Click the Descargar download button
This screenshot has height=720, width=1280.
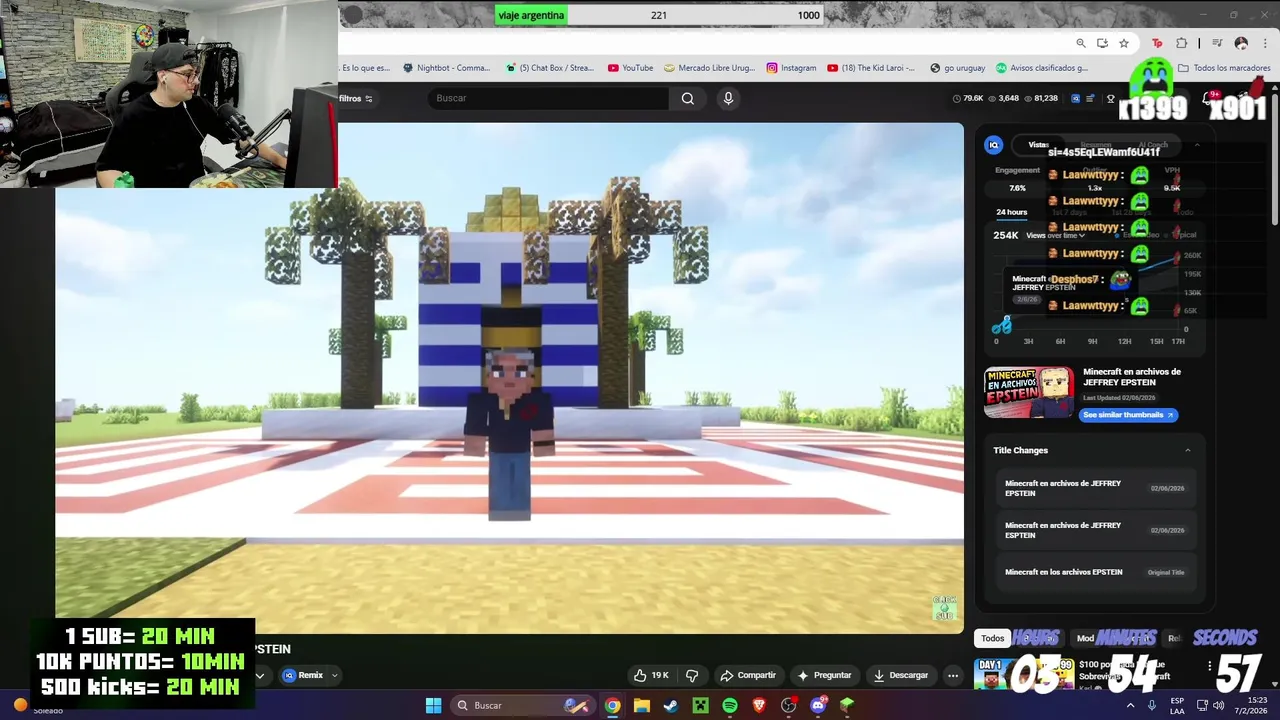click(x=900, y=675)
